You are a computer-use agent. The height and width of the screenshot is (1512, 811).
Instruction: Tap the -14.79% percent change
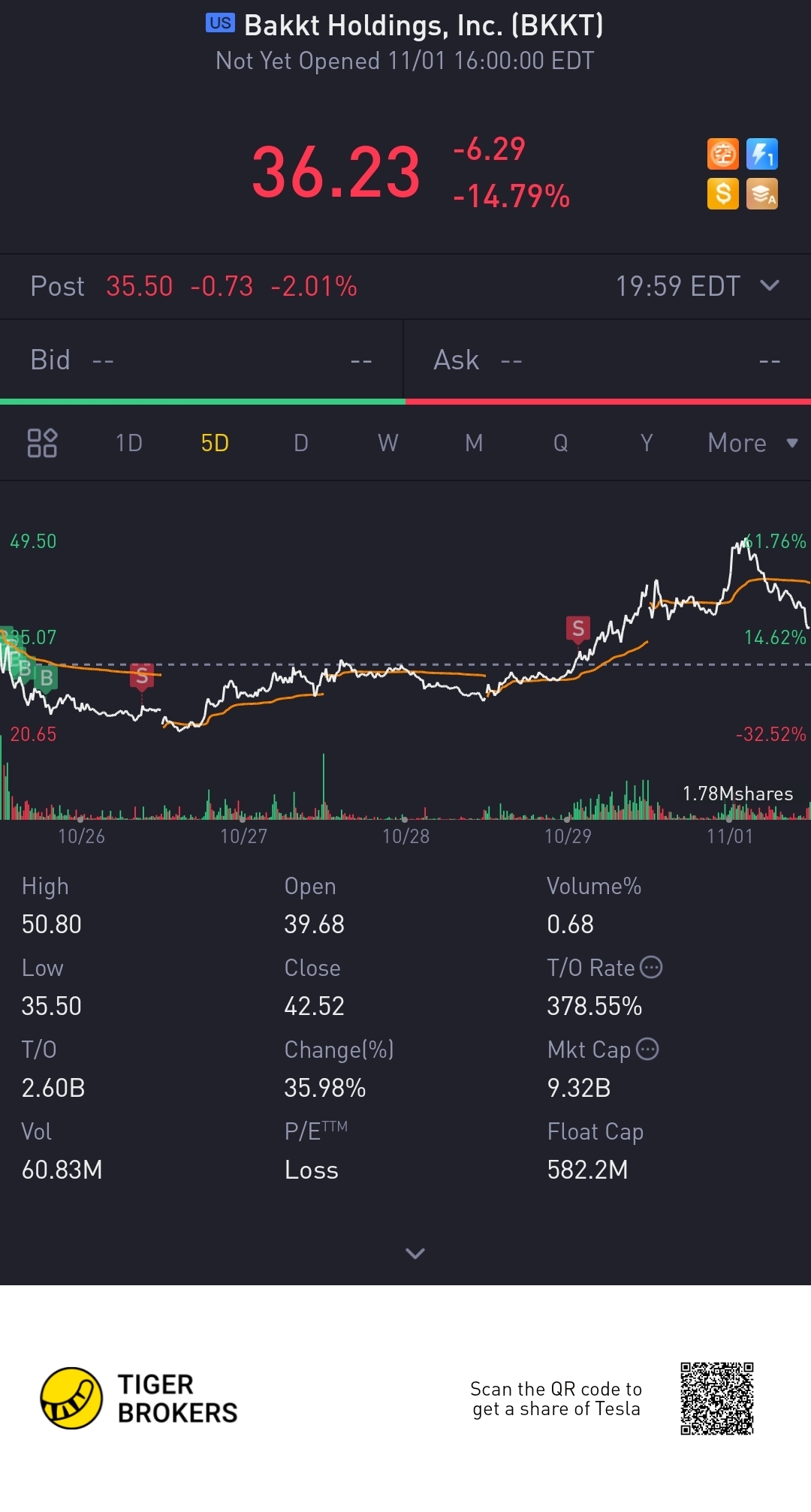click(x=511, y=196)
